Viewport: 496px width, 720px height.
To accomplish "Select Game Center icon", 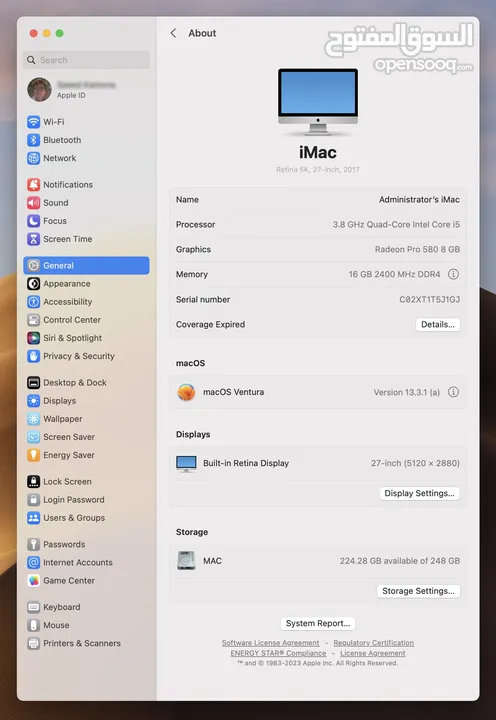I will [x=34, y=580].
